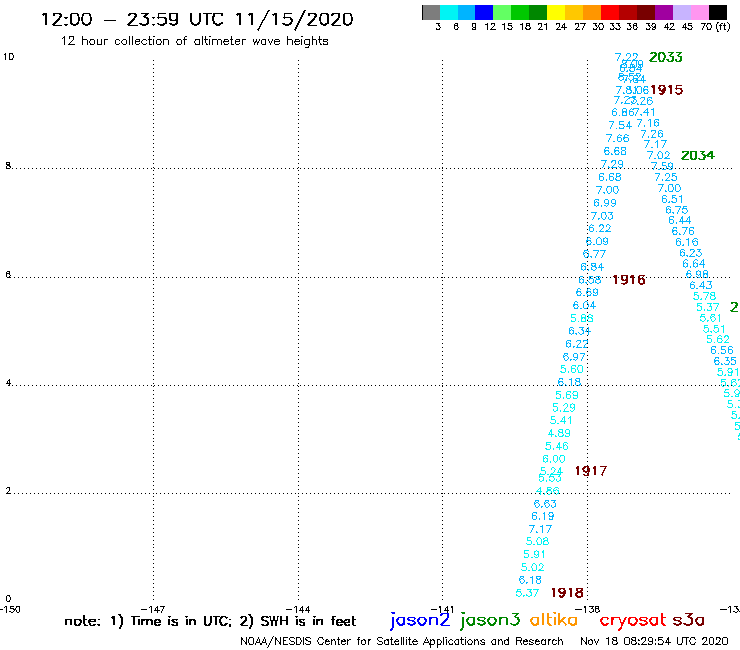Select the wave height value 5.08
This screenshot has height=650, width=740.
click(x=537, y=541)
